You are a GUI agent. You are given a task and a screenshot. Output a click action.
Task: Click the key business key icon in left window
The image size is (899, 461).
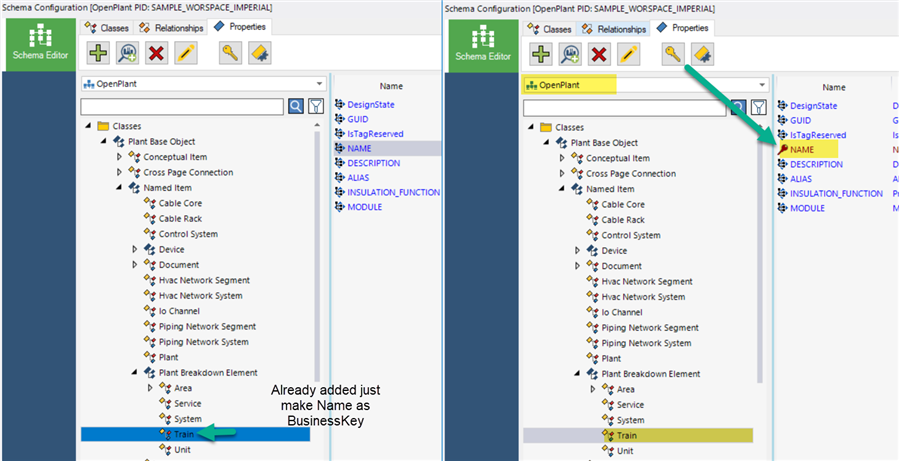(x=230, y=53)
